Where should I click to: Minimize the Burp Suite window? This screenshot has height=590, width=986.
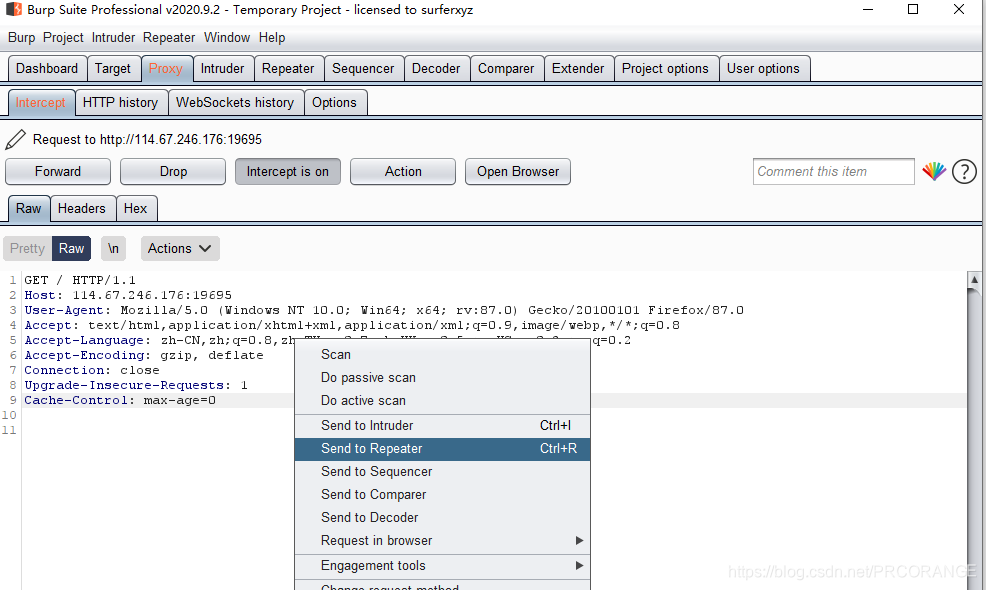tap(868, 9)
